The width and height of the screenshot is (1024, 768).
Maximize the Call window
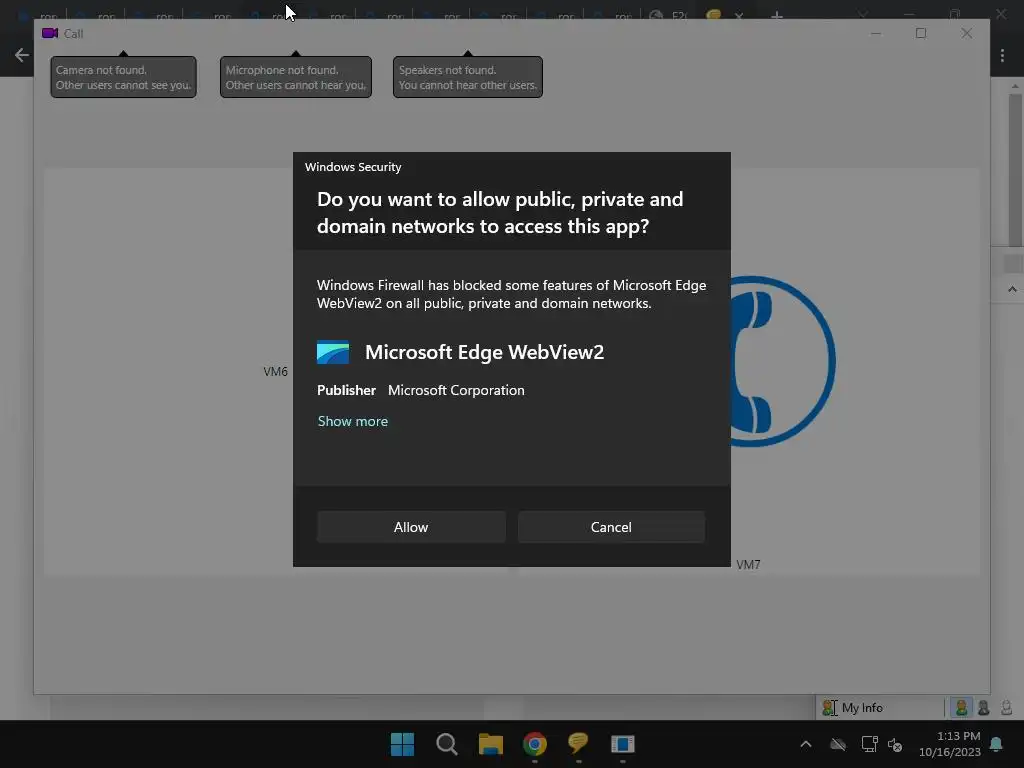[921, 33]
